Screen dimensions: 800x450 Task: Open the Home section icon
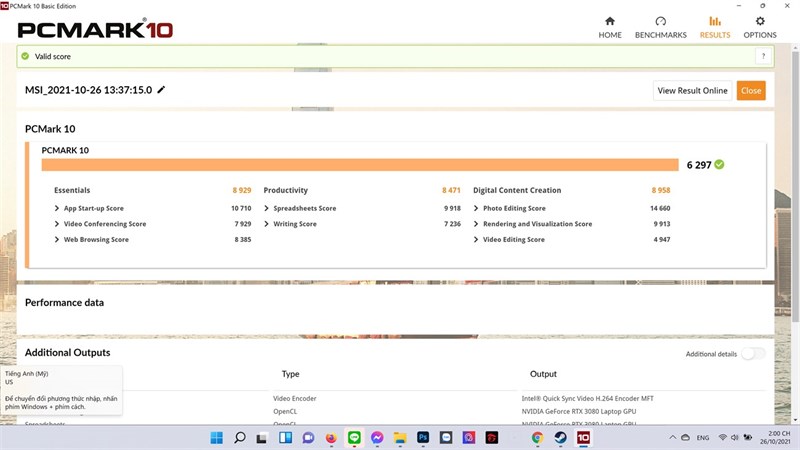(x=610, y=21)
